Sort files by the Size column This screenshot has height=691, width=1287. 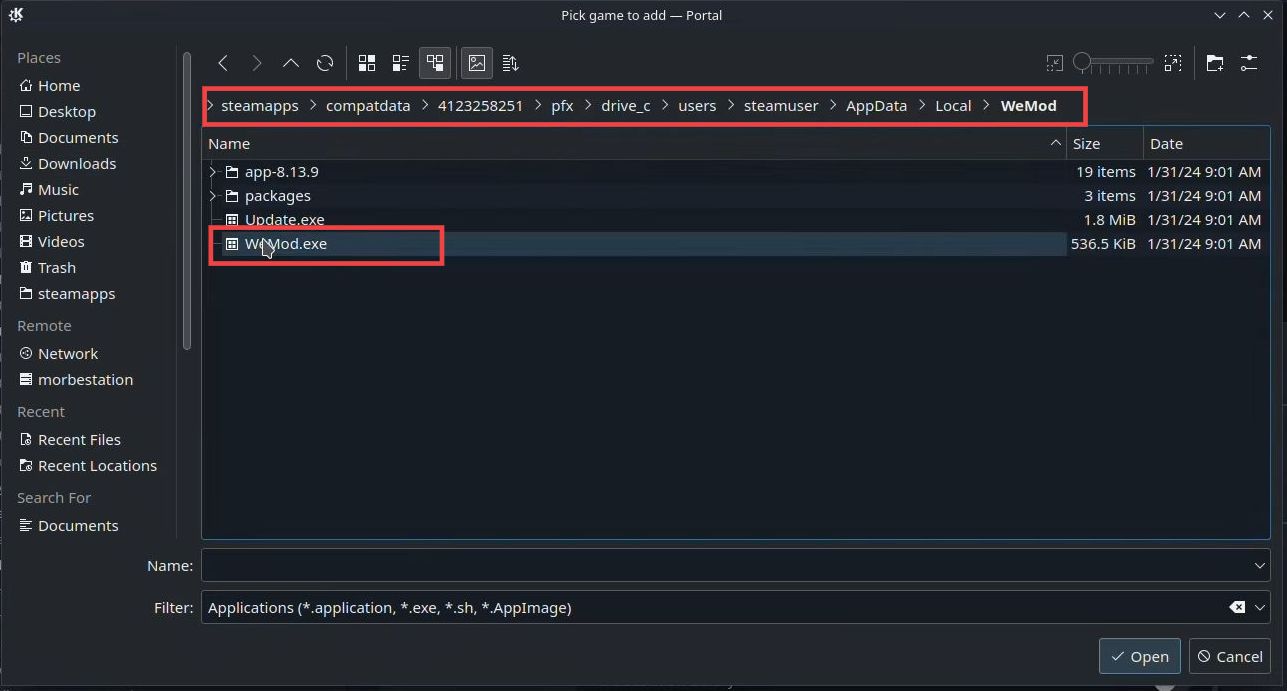pyautogui.click(x=1104, y=144)
